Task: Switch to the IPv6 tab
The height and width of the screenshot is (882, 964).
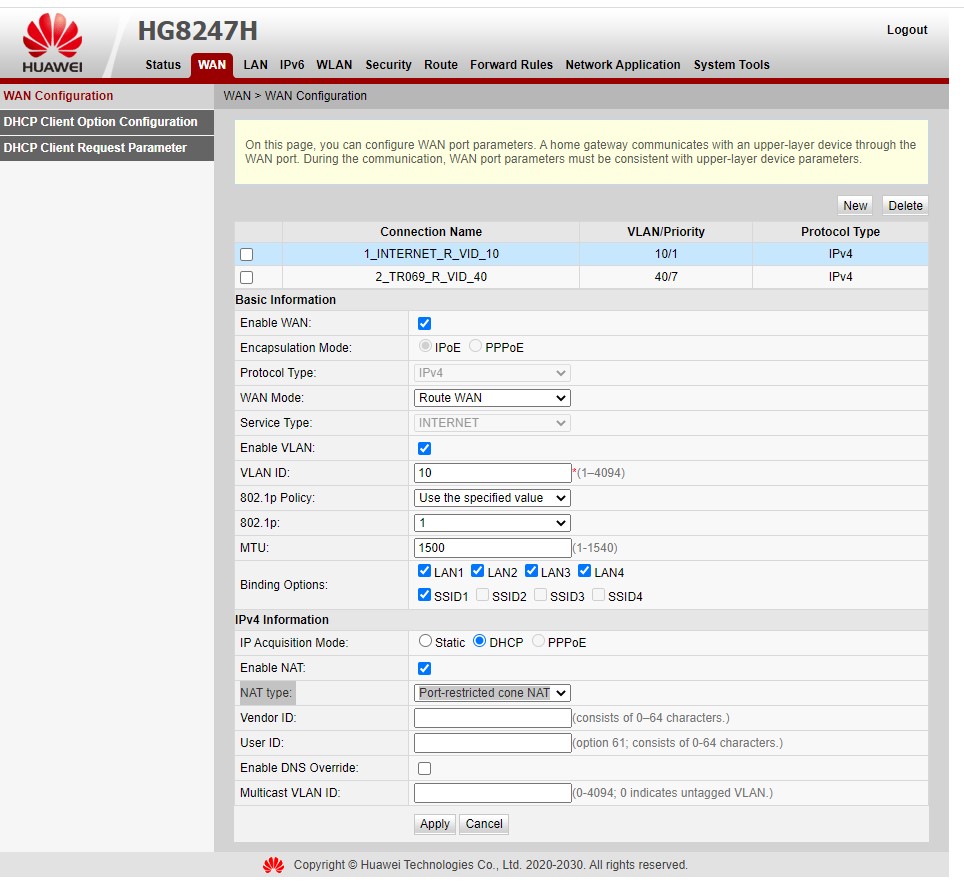Action: (x=292, y=65)
